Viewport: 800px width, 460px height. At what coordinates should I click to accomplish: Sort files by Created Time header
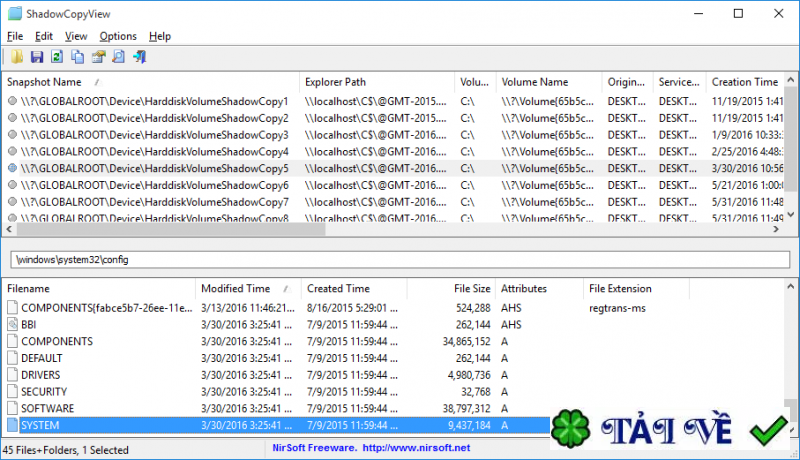[x=355, y=289]
